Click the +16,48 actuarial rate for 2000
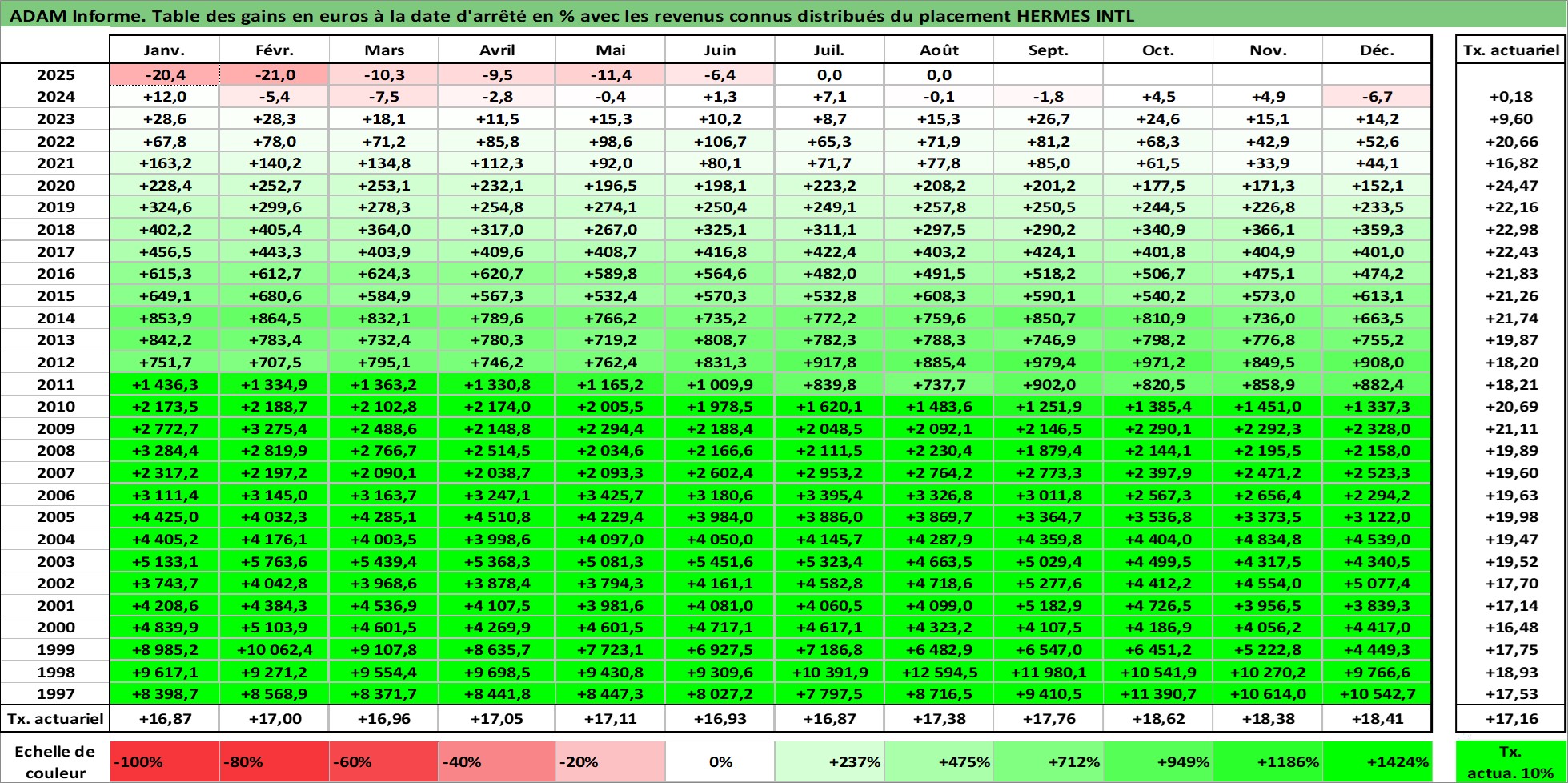 click(1511, 628)
